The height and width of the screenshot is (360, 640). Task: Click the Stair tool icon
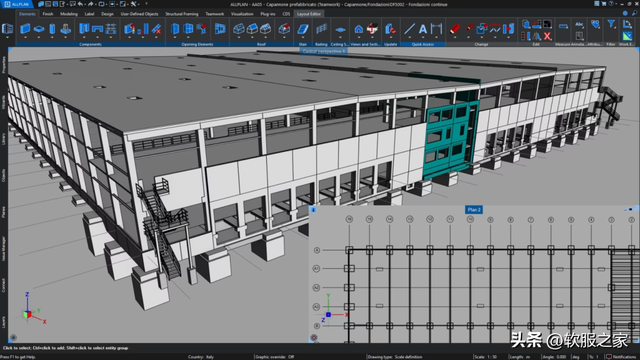point(302,29)
